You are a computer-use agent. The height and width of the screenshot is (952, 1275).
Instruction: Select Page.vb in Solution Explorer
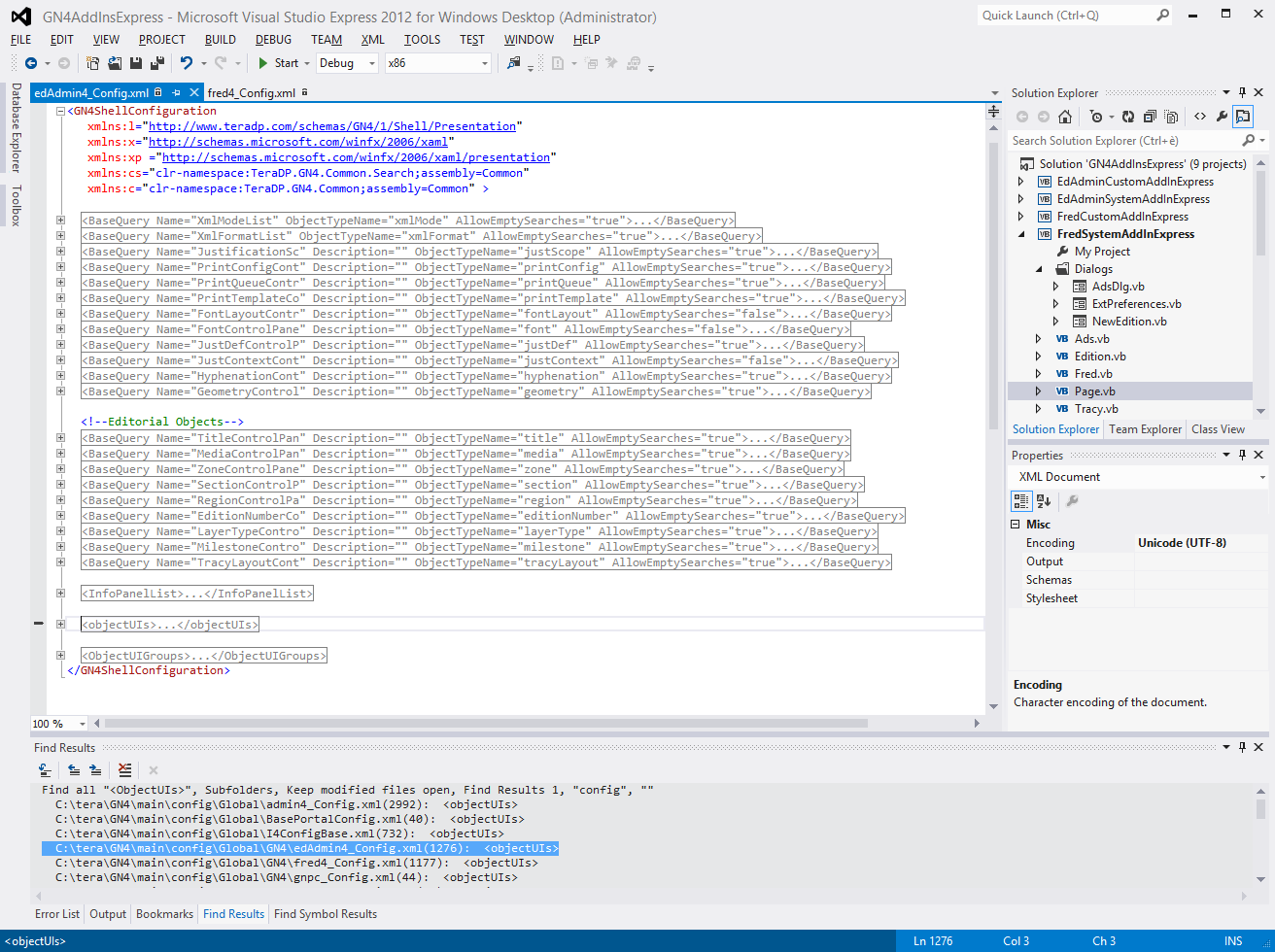(1094, 391)
